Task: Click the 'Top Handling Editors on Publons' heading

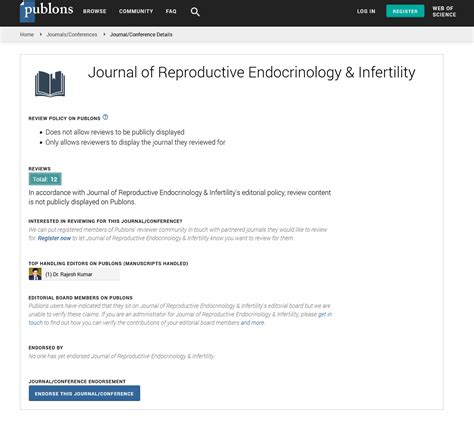Action: click(108, 263)
